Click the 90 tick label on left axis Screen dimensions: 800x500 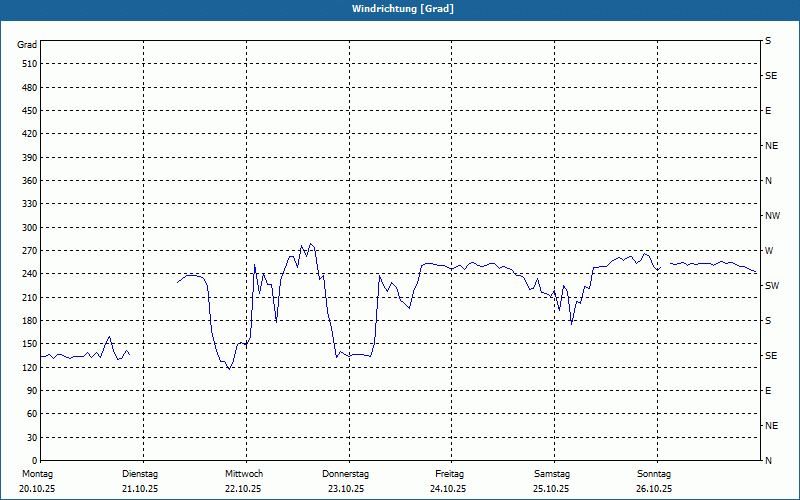(33, 391)
